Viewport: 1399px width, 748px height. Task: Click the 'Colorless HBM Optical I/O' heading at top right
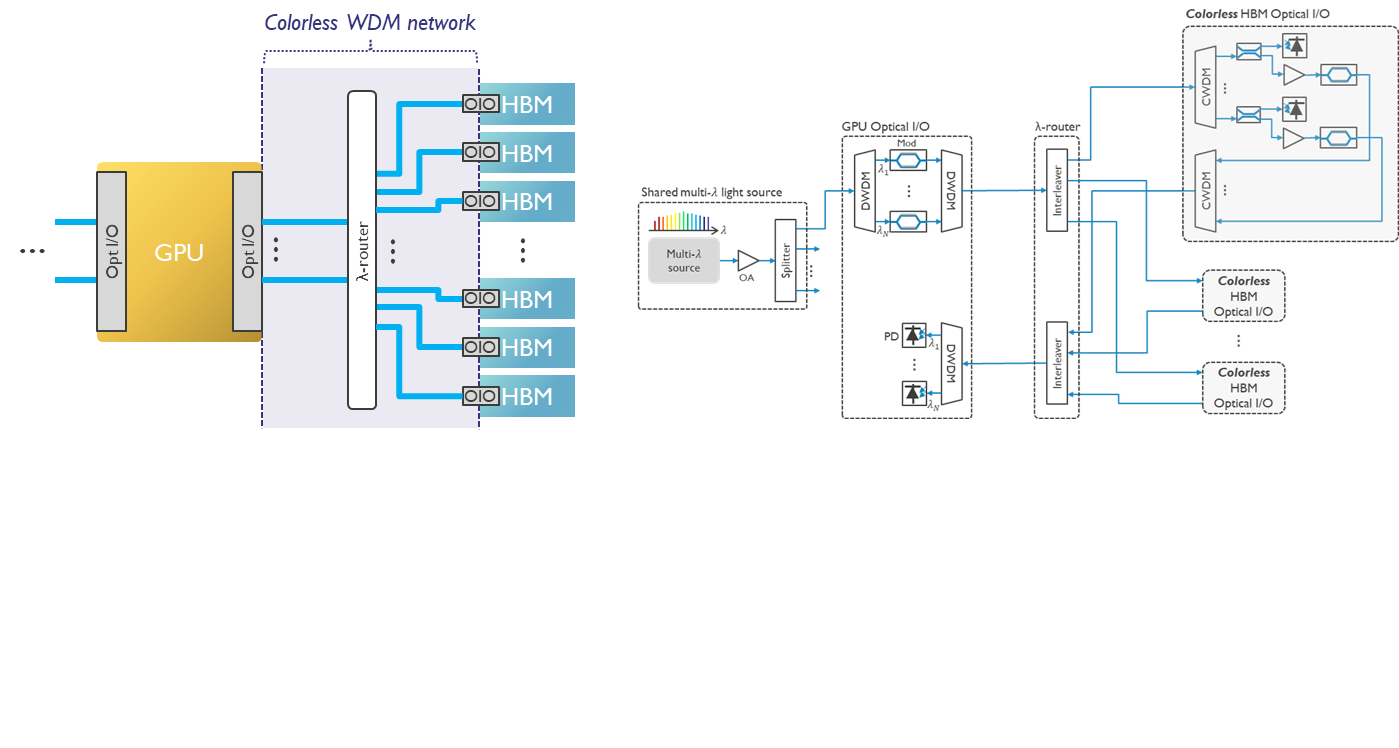tap(1258, 14)
